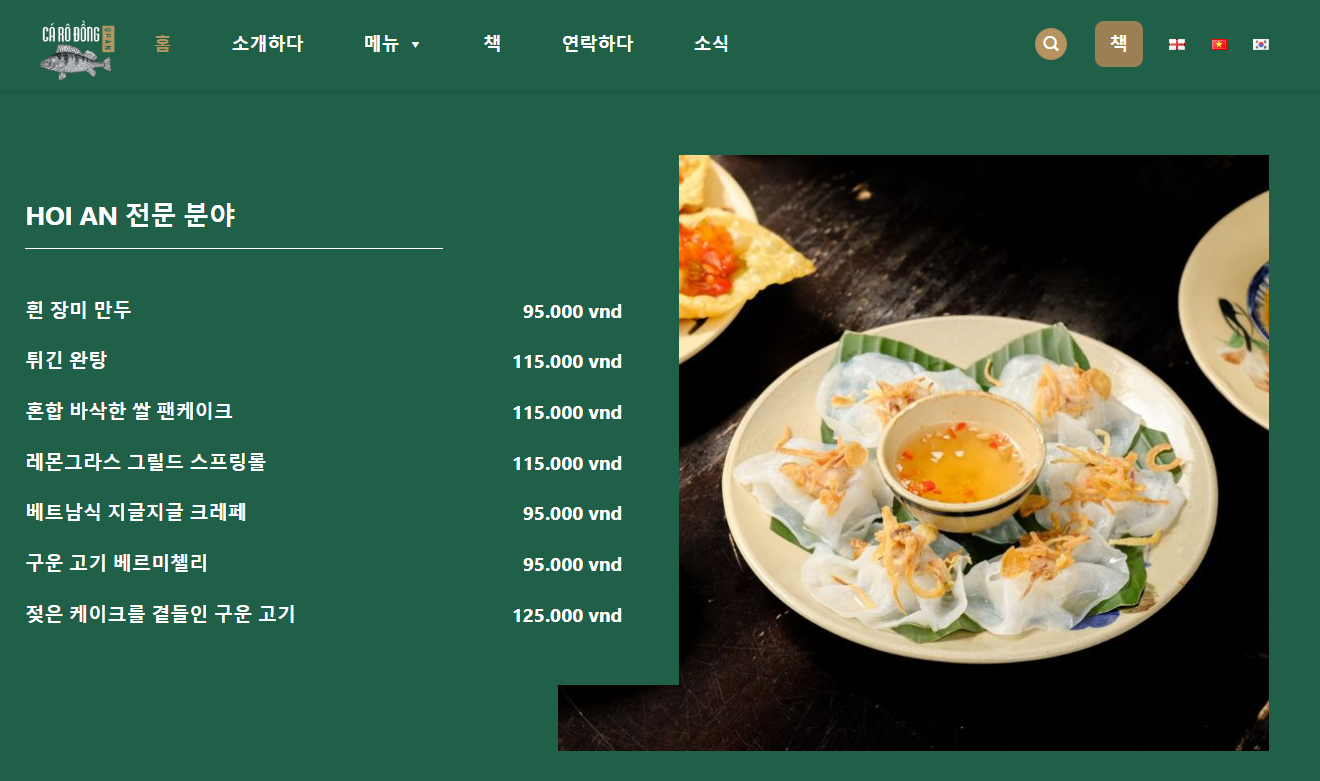Screen dimensions: 1320x781
Task: Click the HOI AN 전문 분야 heading
Action: pos(131,215)
